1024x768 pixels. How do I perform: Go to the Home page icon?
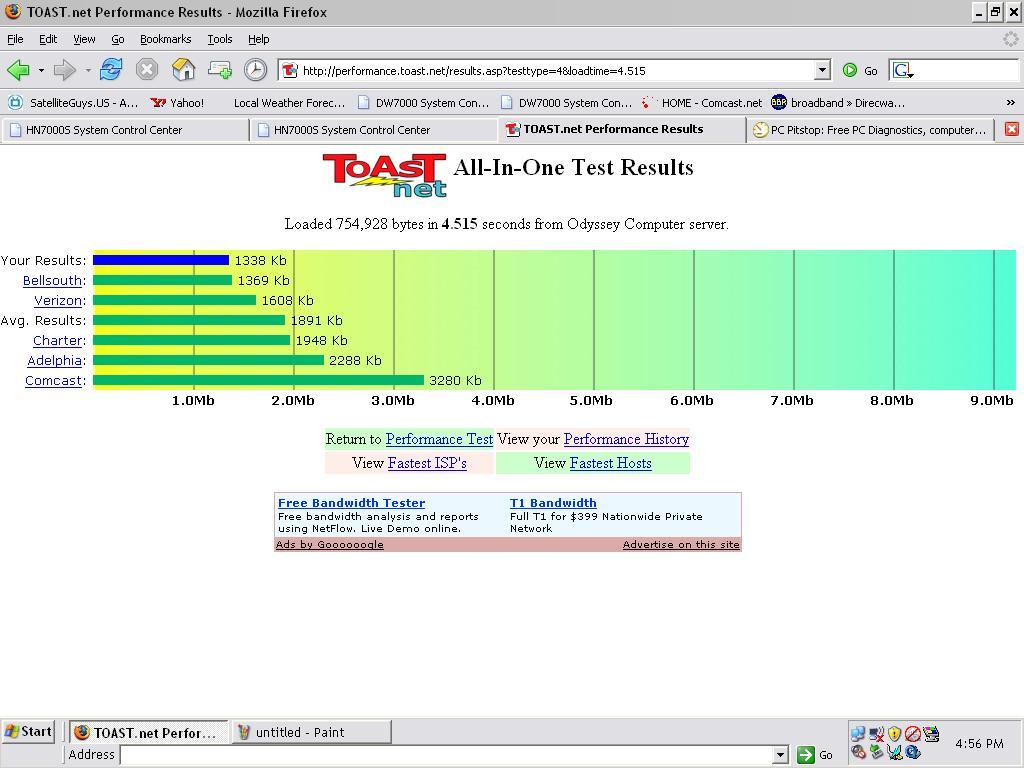click(184, 69)
